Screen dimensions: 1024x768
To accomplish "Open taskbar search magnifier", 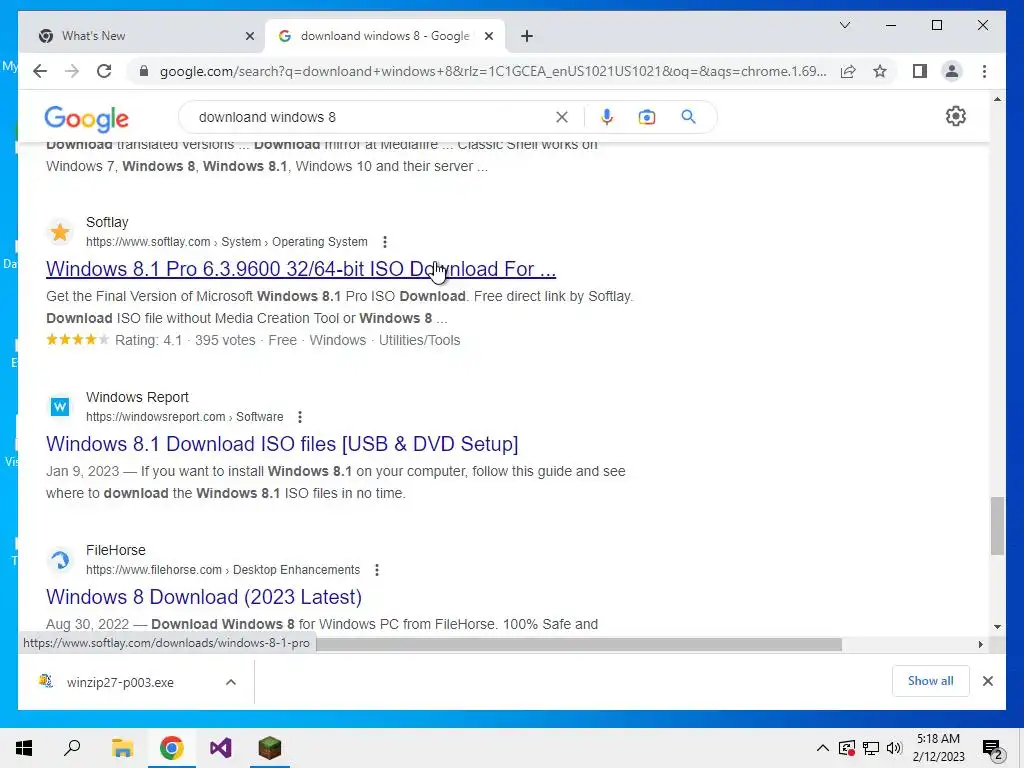I will [x=72, y=748].
